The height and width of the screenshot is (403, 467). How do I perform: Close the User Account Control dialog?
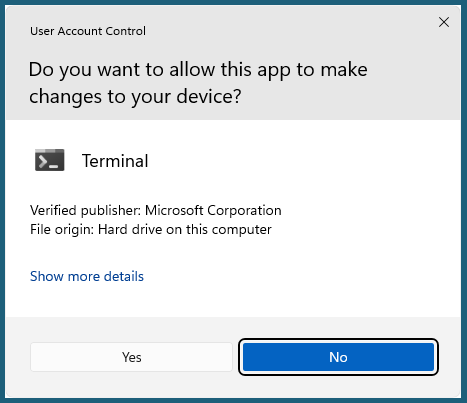(x=444, y=22)
